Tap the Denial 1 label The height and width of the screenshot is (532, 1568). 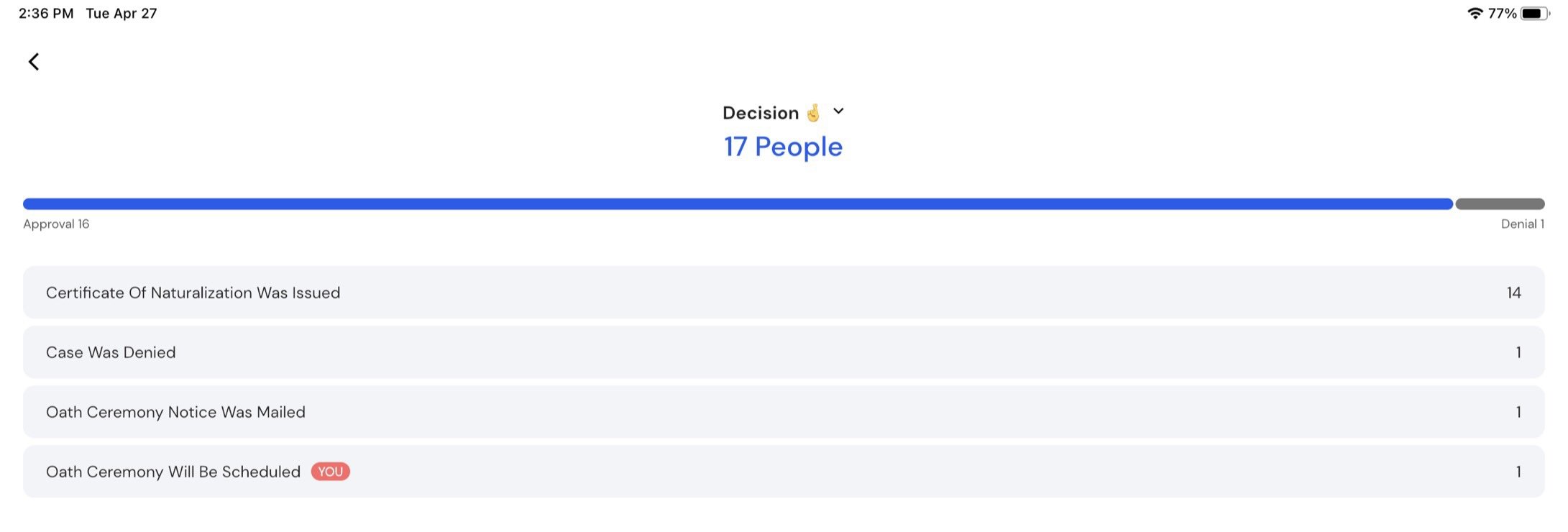click(1523, 224)
